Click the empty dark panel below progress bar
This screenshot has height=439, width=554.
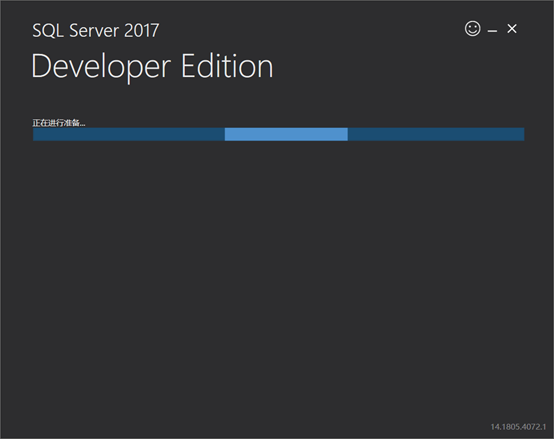pyautogui.click(x=277, y=275)
